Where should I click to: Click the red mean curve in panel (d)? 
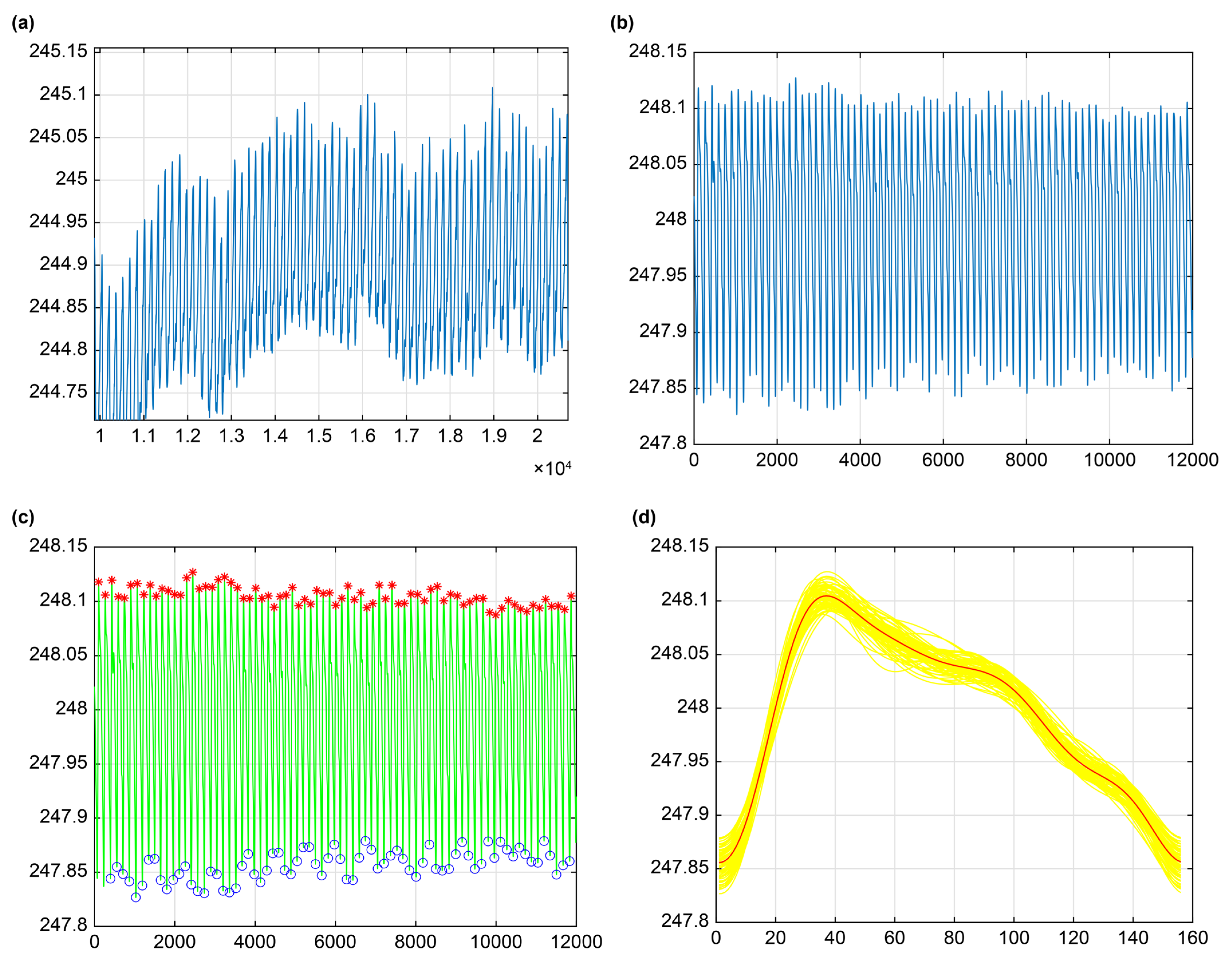click(x=955, y=665)
